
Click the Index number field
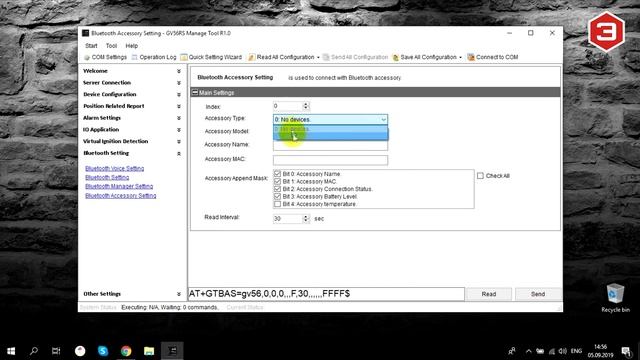pos(288,106)
